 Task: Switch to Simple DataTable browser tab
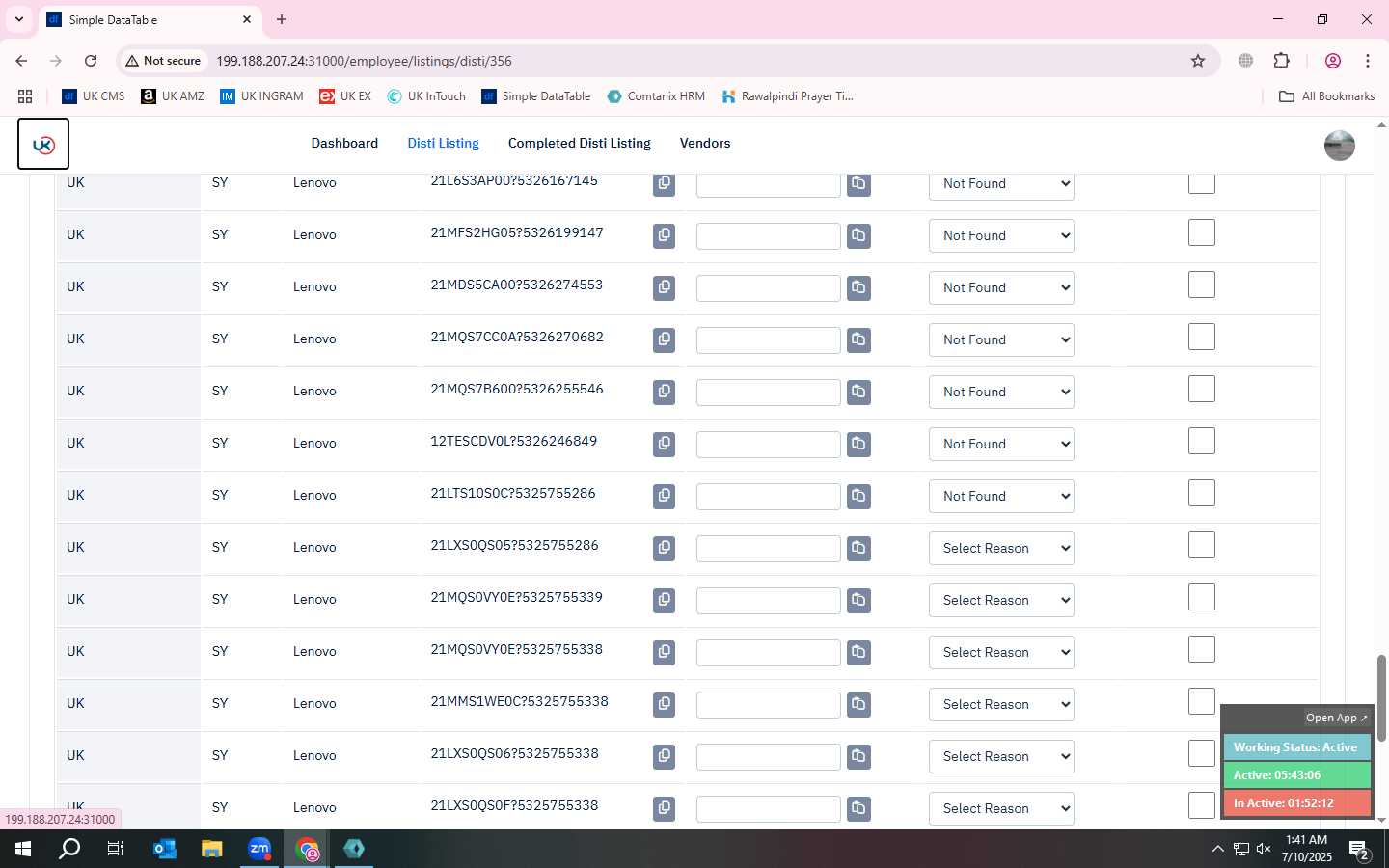click(x=150, y=19)
